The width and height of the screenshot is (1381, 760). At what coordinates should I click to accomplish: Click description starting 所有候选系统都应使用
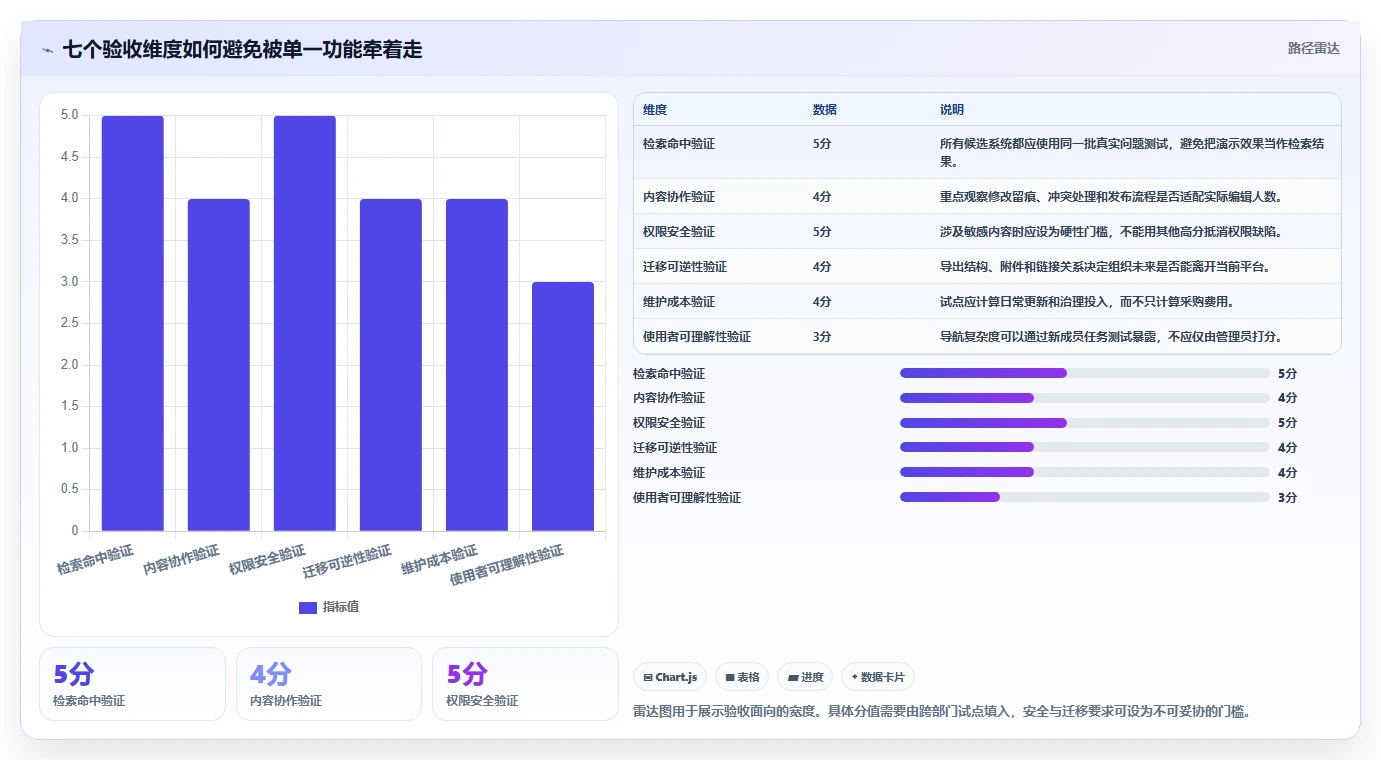tap(1133, 152)
